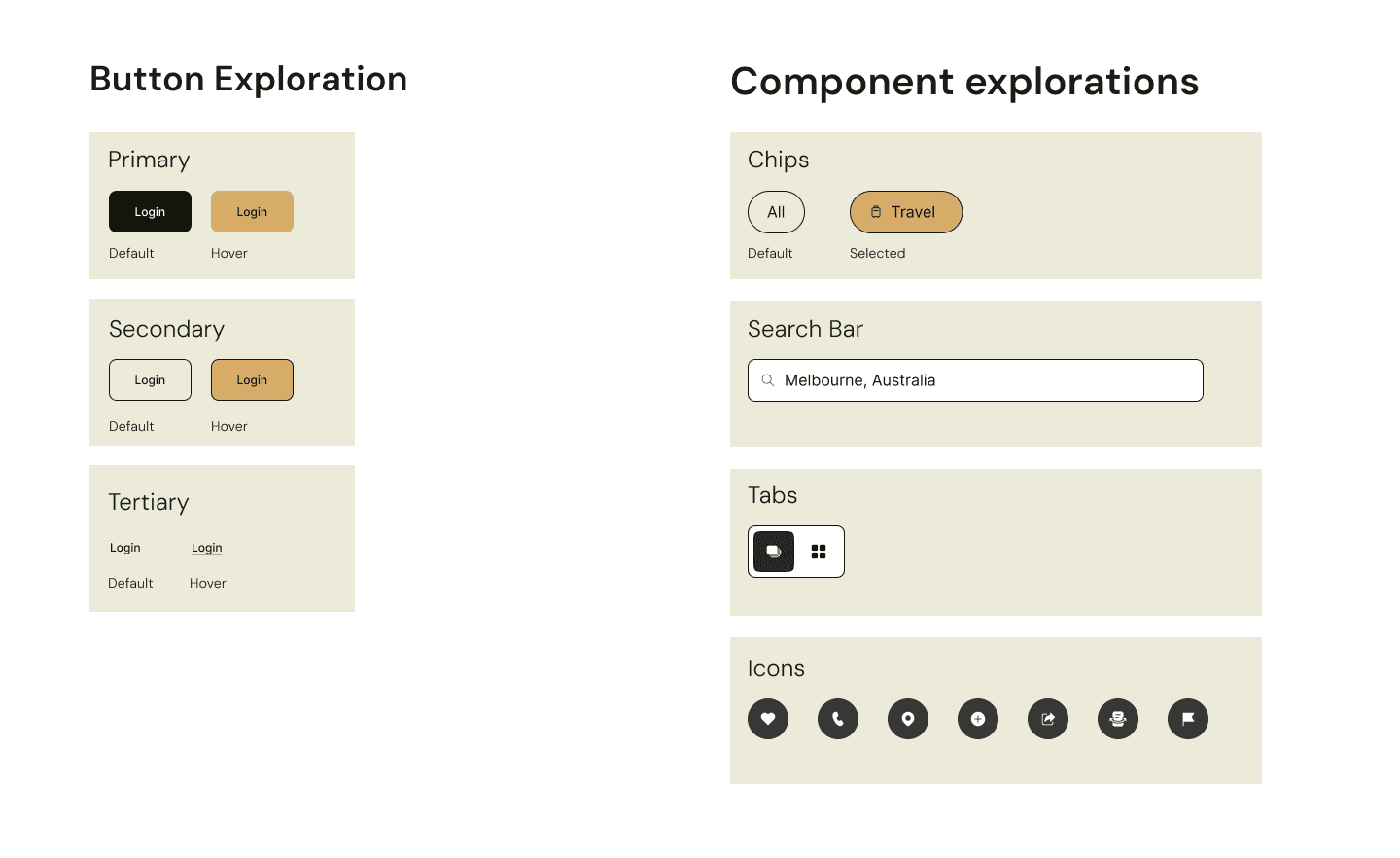Click the hover-state Primary Login button

point(252,211)
